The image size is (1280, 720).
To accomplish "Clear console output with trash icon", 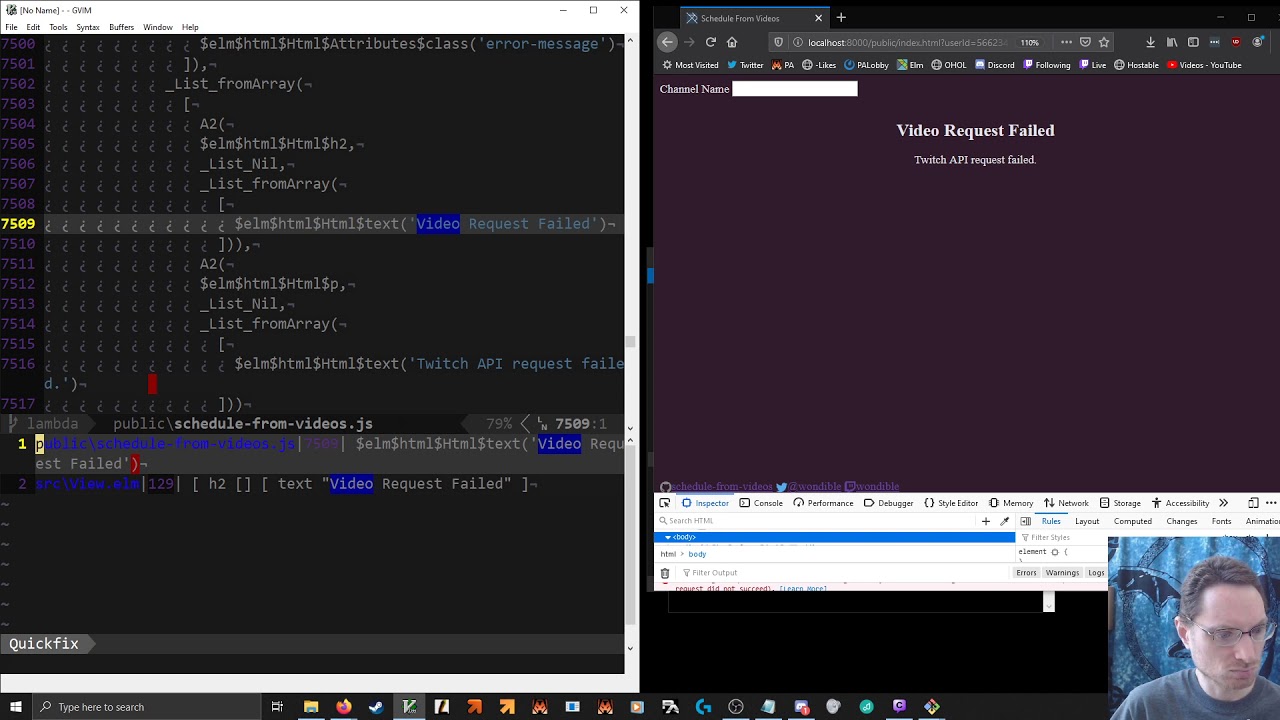I will 664,573.
